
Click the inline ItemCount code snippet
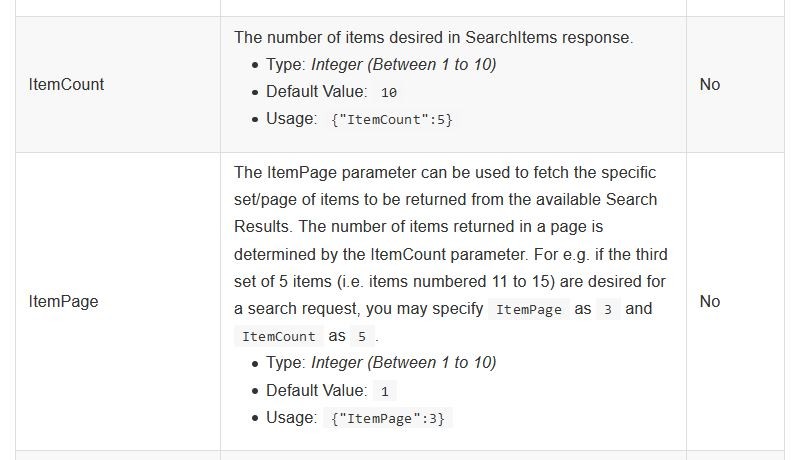[x=278, y=337]
